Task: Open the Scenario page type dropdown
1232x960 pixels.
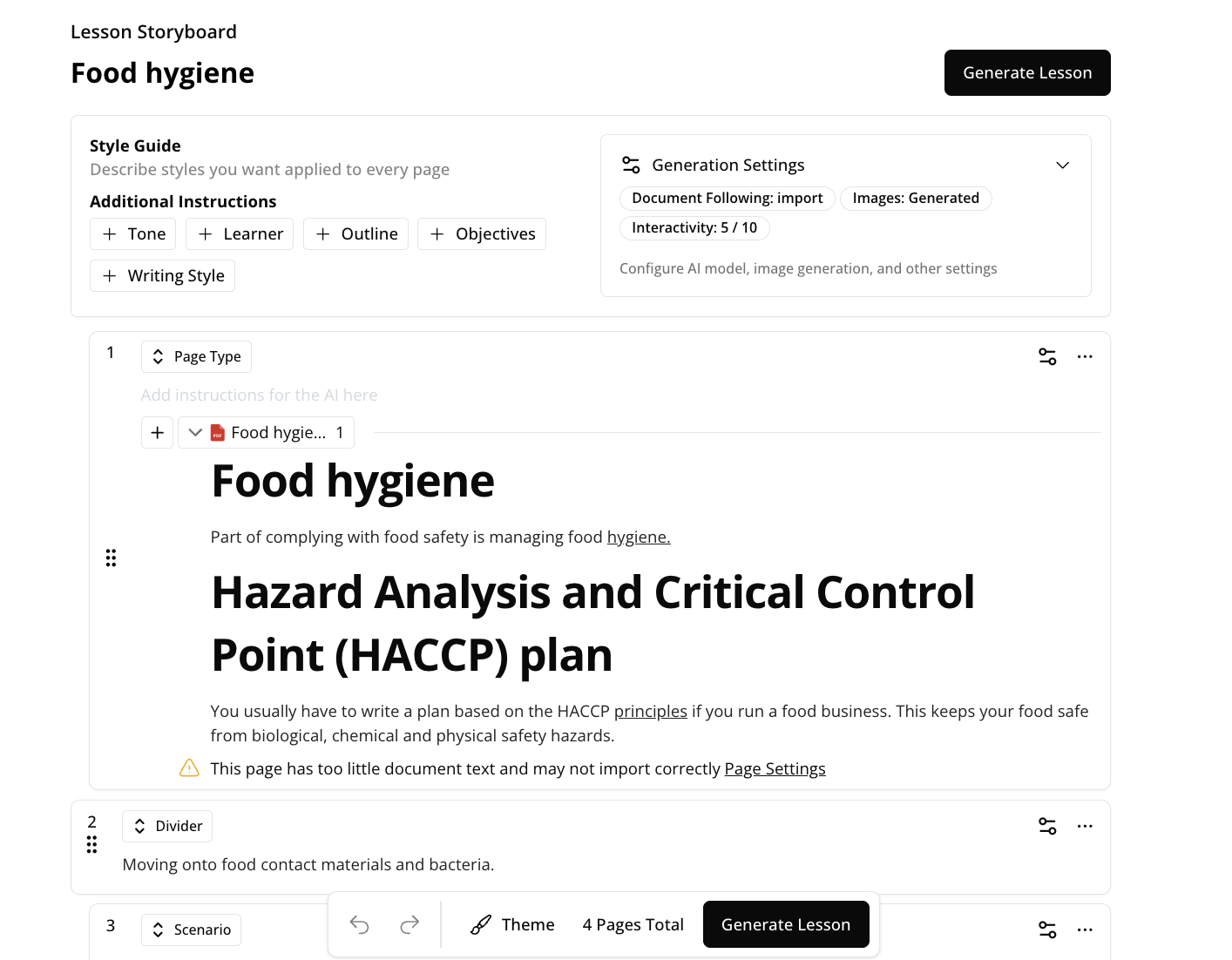Action: 191,930
